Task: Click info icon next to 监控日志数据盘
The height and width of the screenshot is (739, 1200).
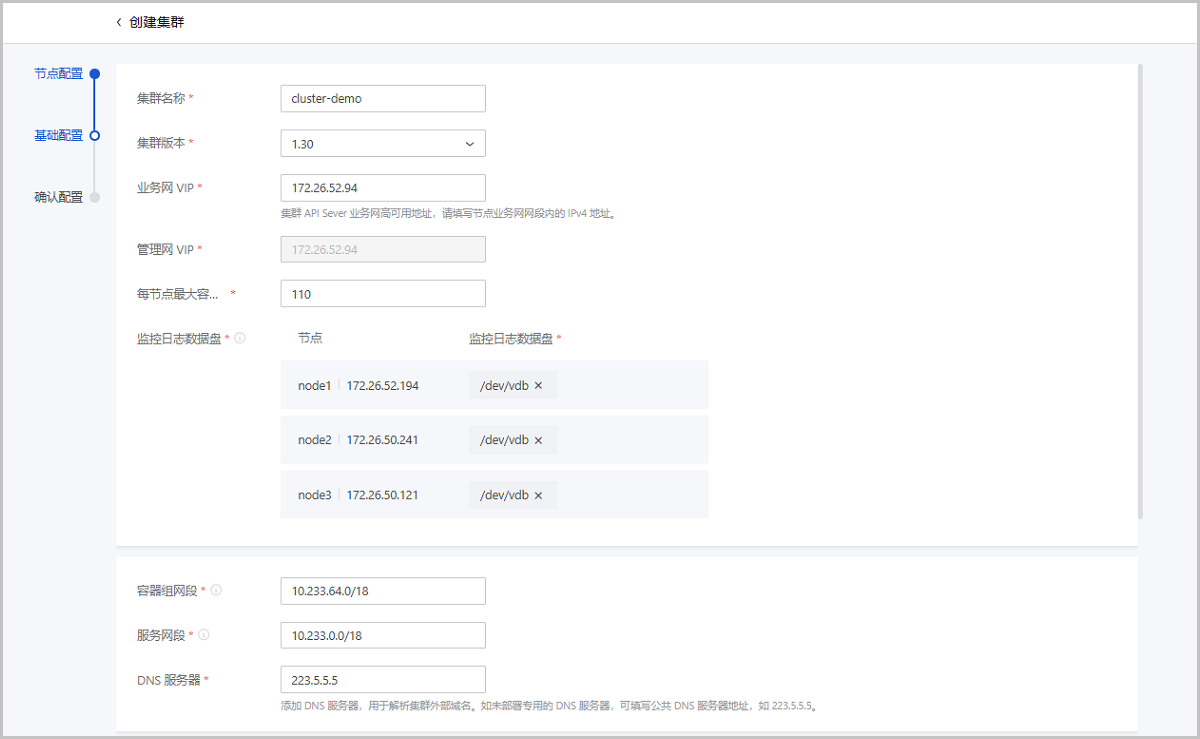Action: 240,338
